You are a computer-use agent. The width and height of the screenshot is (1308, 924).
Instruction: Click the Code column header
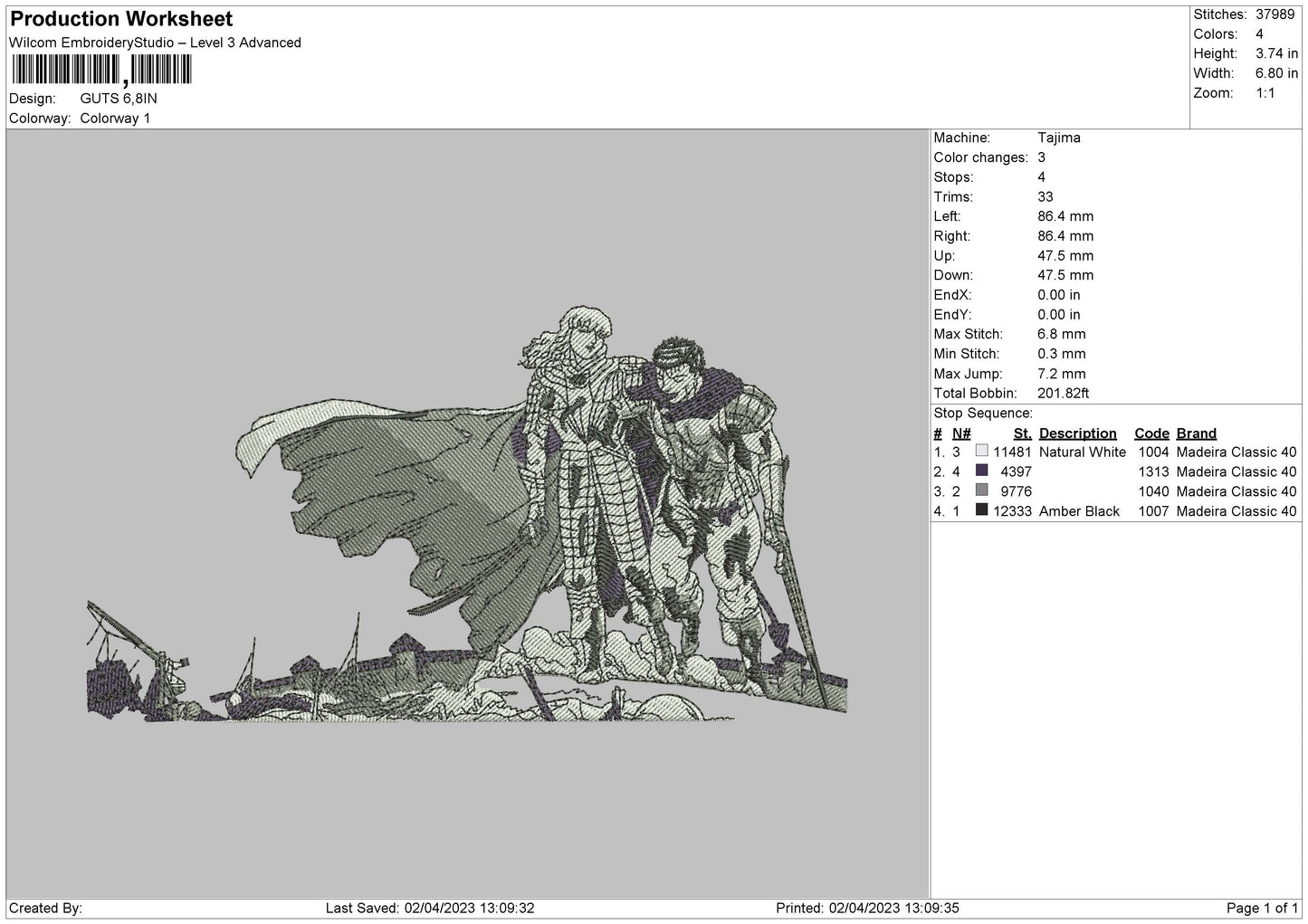pos(1151,433)
